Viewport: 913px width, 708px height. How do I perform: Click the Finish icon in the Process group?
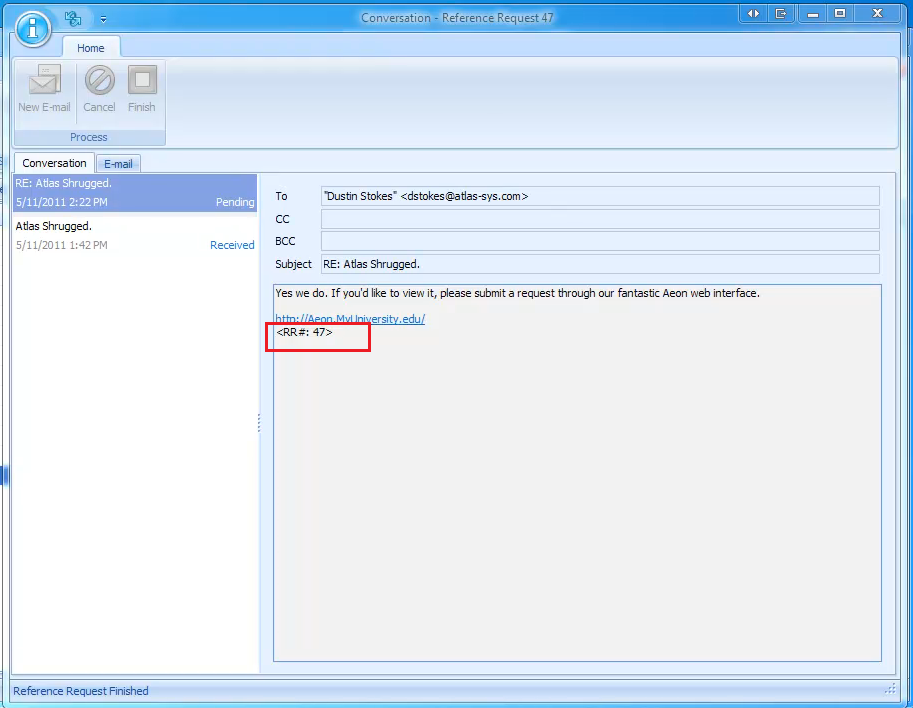point(142,88)
